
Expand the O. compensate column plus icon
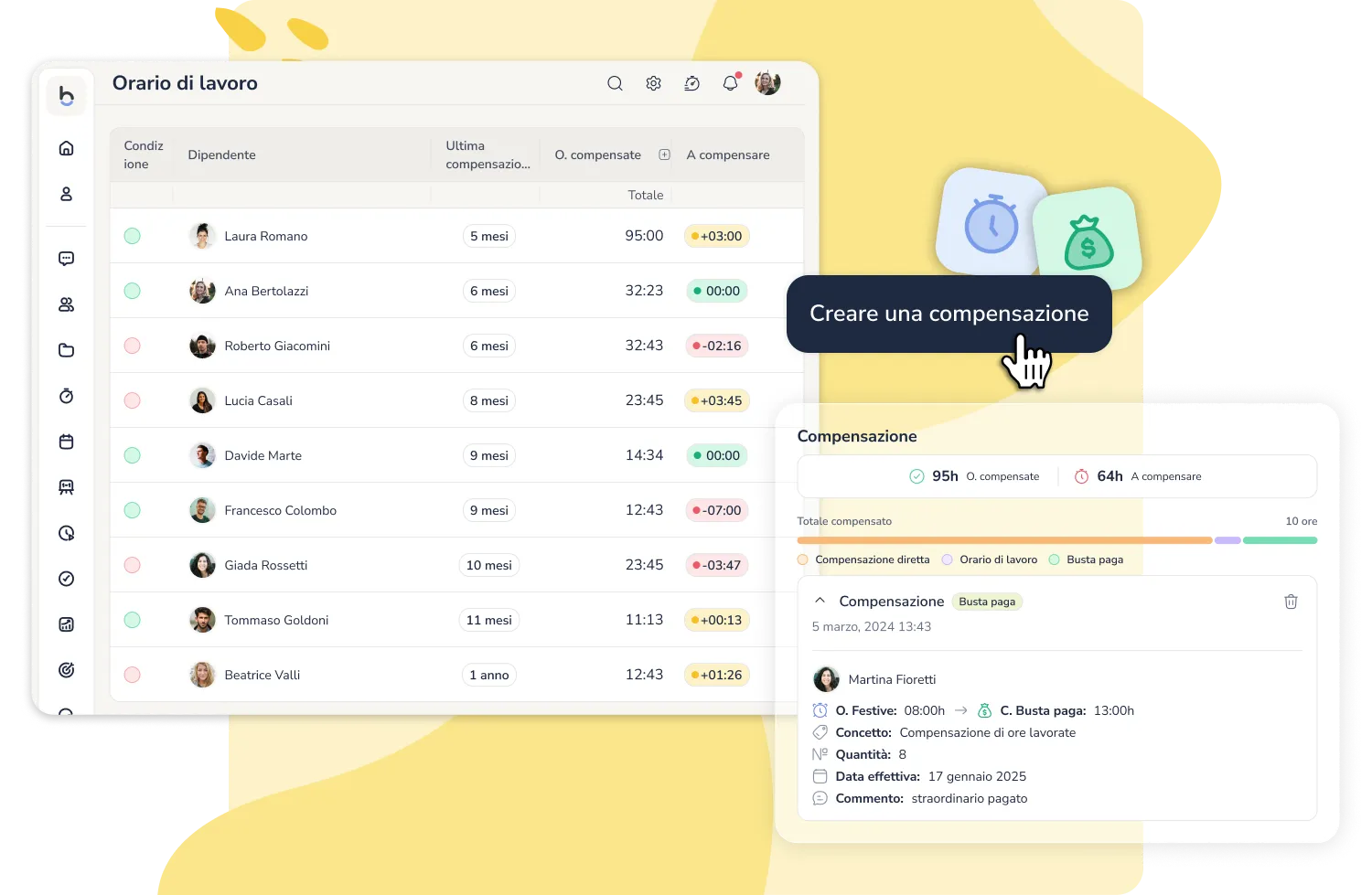point(664,154)
